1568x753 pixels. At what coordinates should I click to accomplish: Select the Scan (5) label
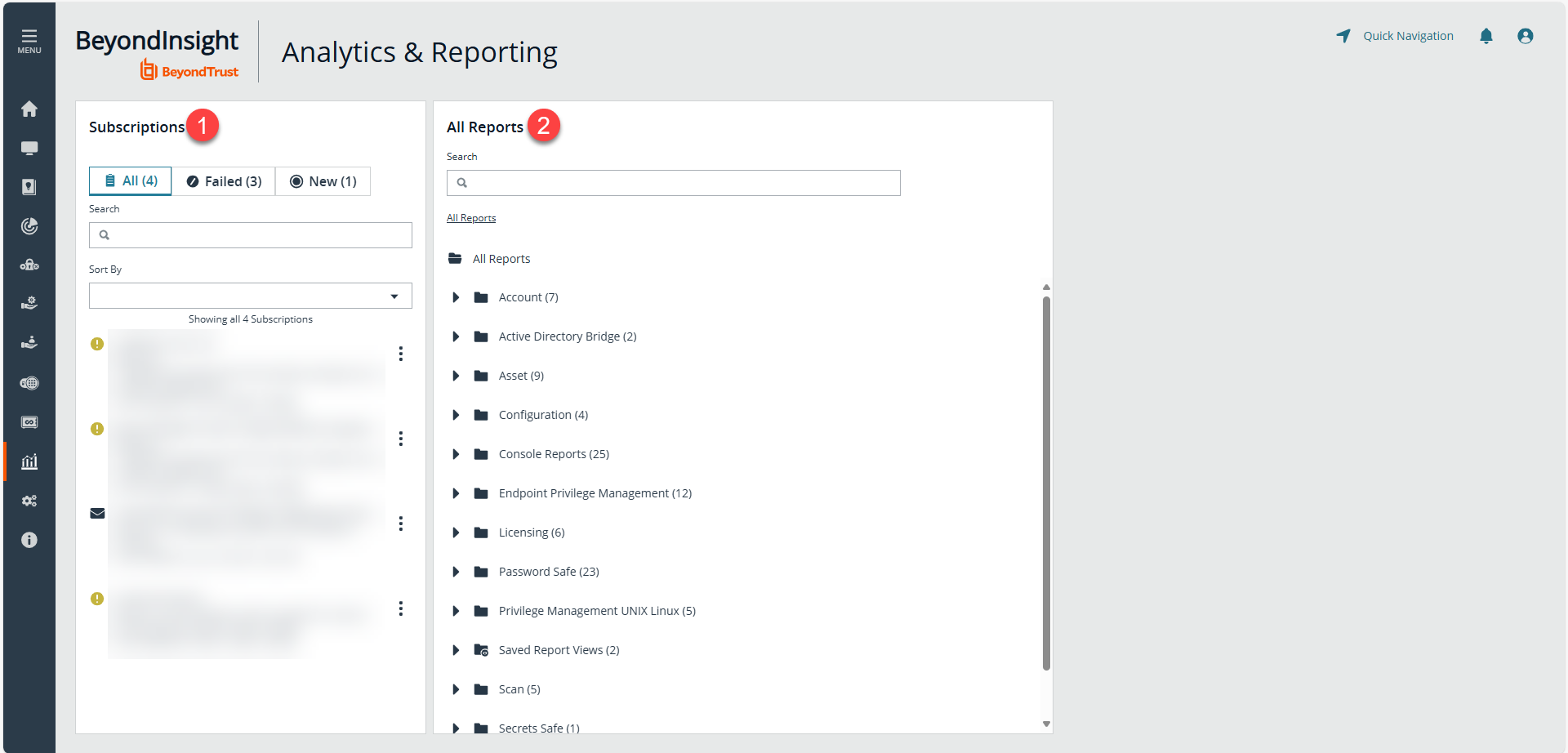(519, 689)
